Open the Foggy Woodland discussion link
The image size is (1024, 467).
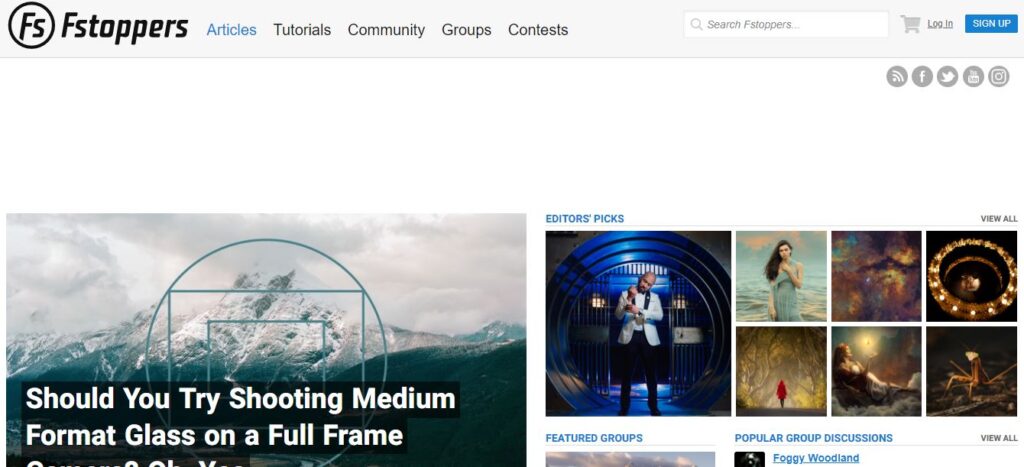(x=816, y=458)
